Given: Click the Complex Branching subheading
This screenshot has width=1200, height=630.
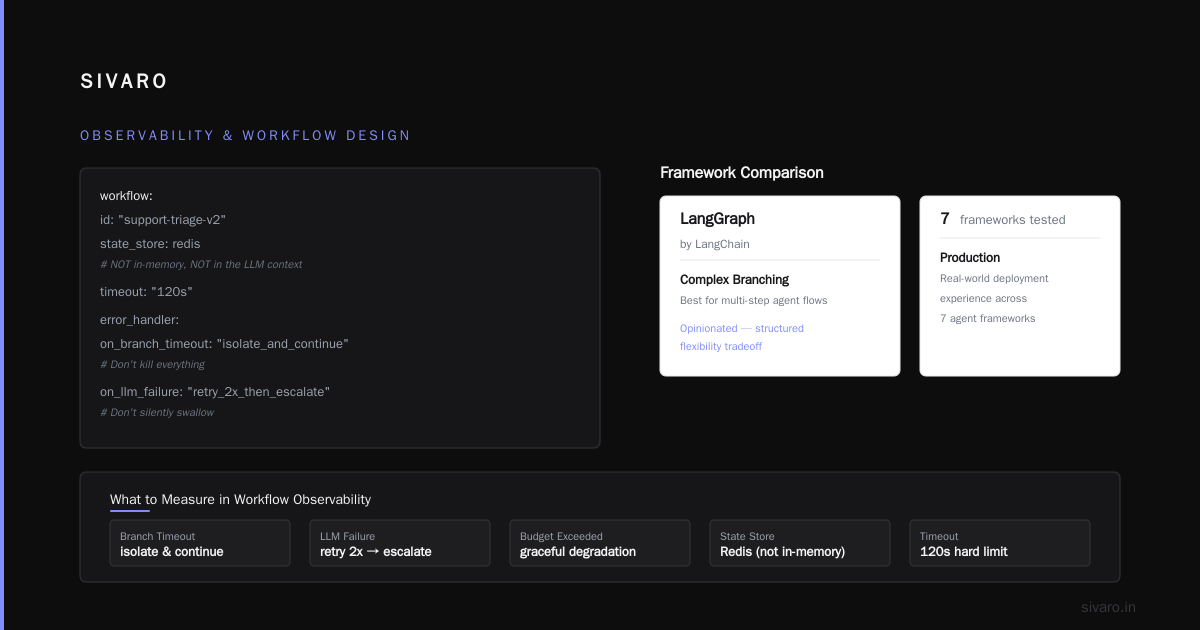Looking at the screenshot, I should point(734,280).
